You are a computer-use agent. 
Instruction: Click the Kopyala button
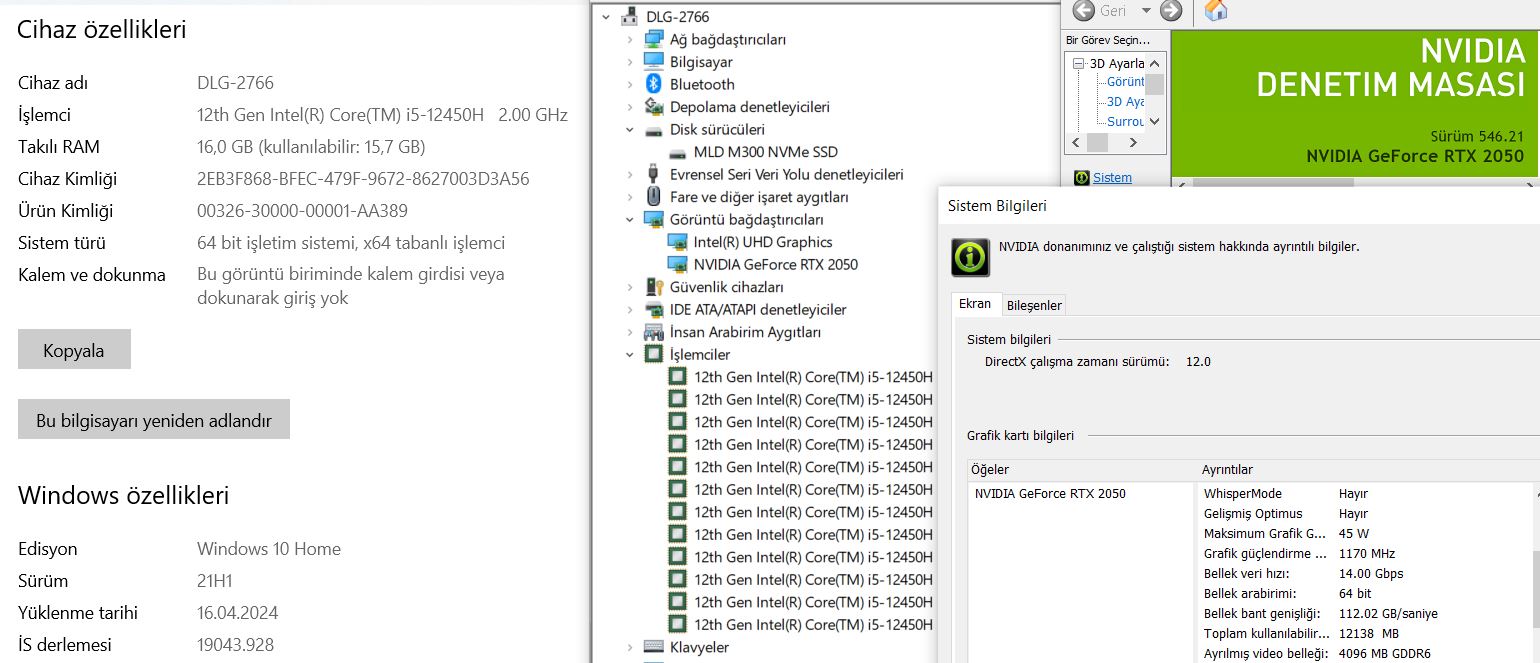pyautogui.click(x=74, y=350)
